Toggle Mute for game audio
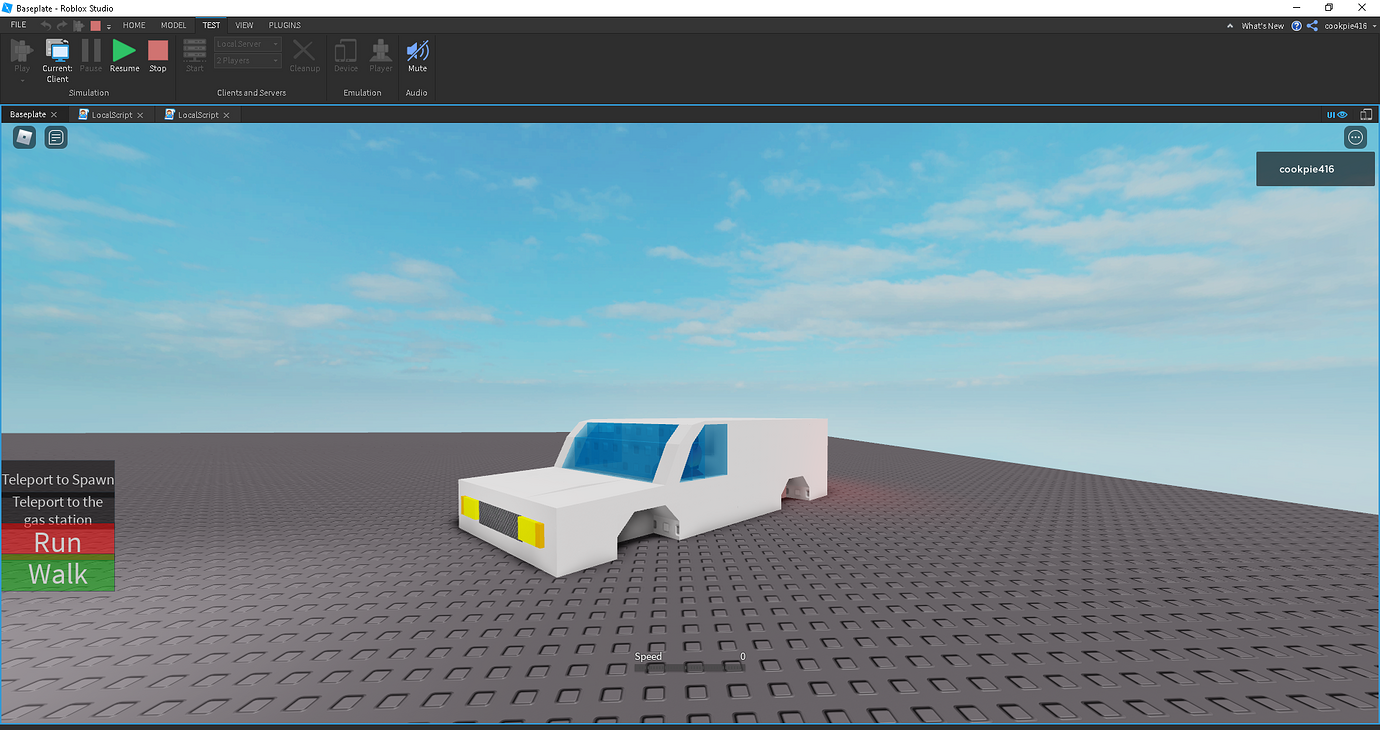The image size is (1380, 730). point(416,55)
